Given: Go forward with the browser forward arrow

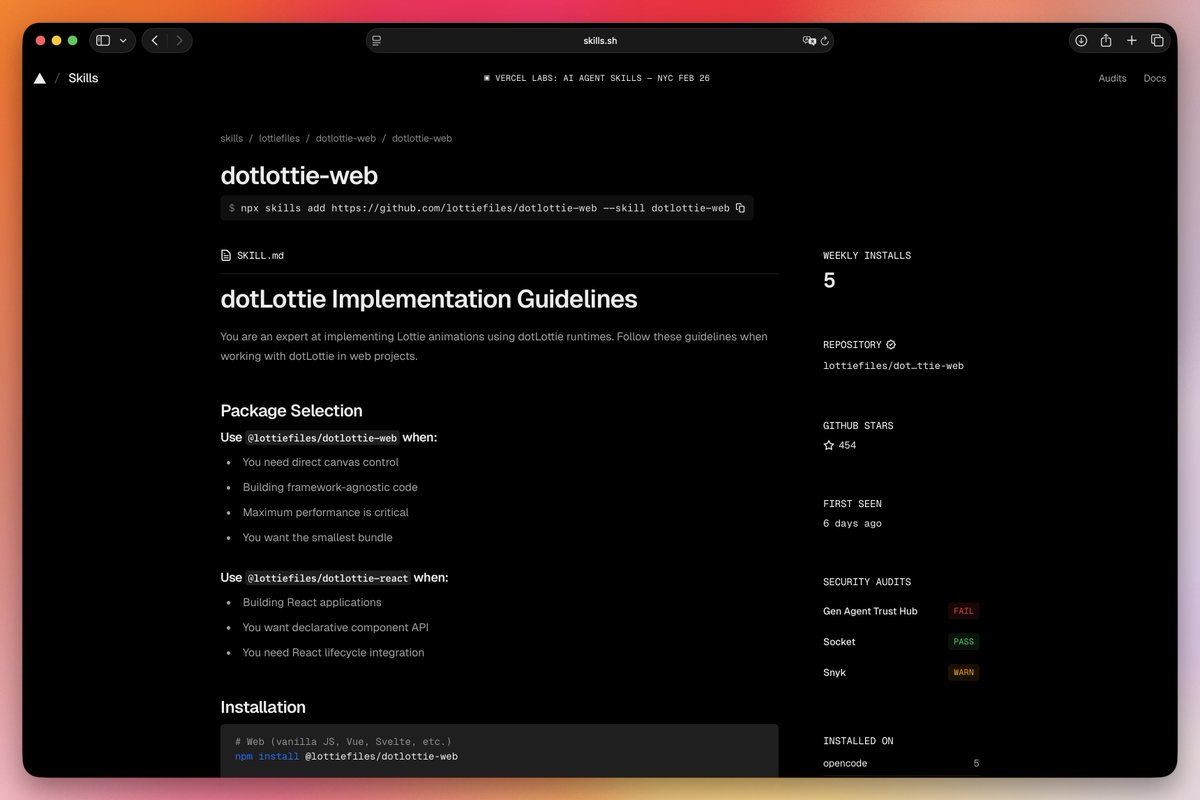Looking at the screenshot, I should (179, 41).
